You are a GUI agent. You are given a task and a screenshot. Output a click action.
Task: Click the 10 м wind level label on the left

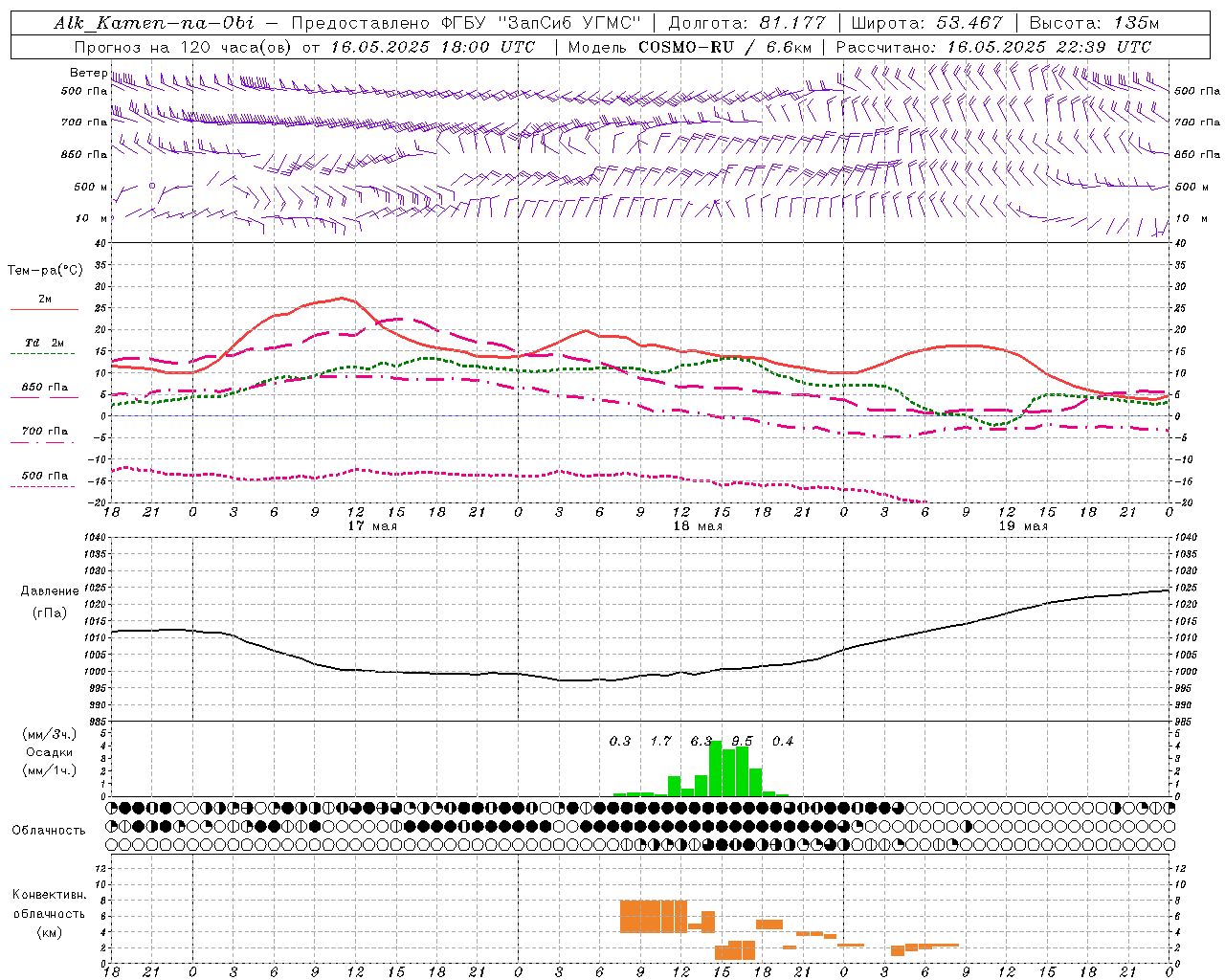pos(92,218)
